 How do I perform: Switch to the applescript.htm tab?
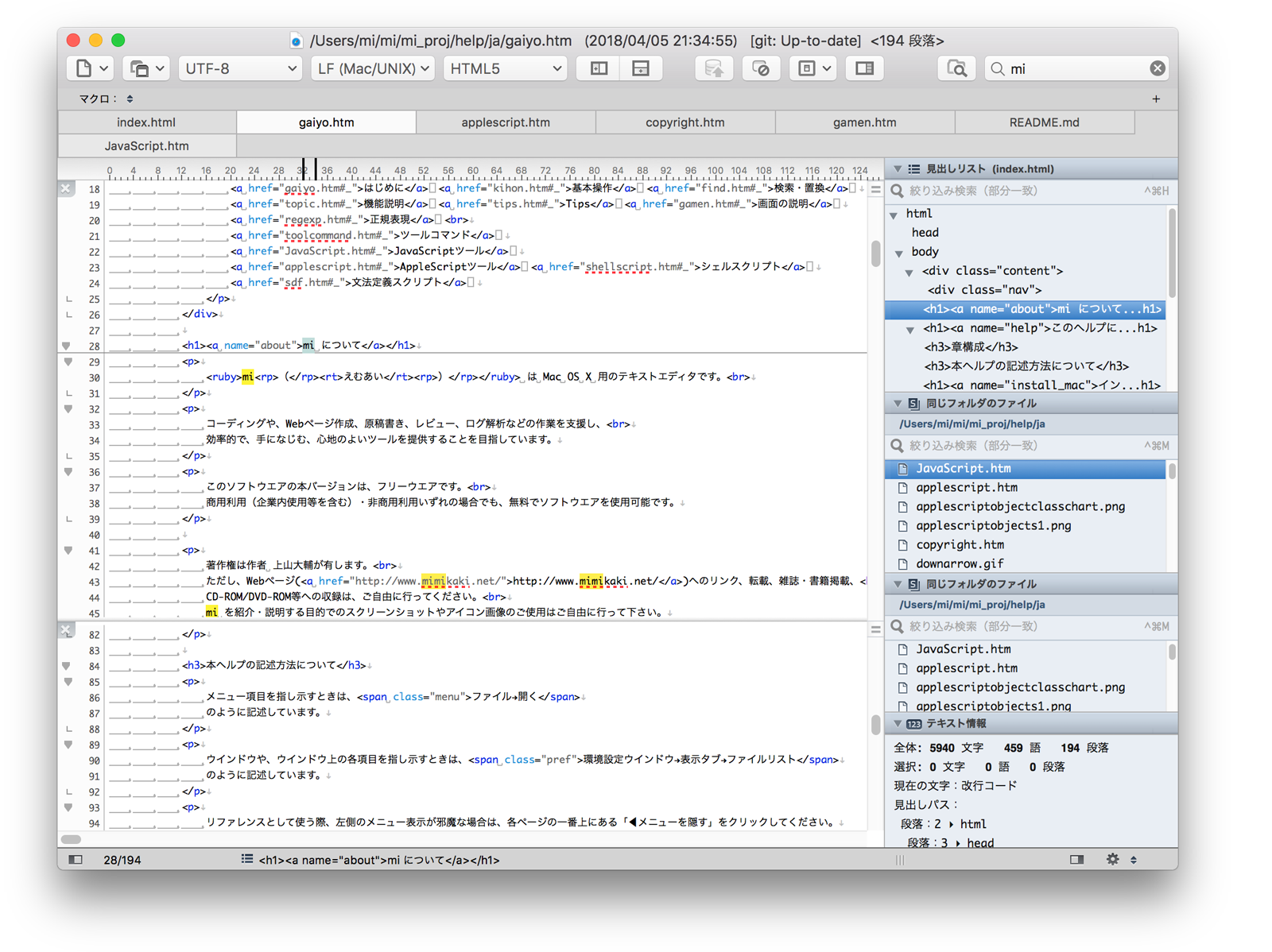coord(506,122)
